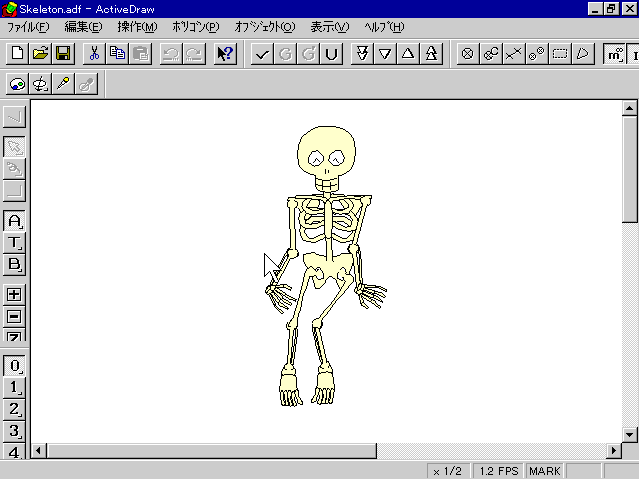Click the two small crossed-circles icon

(x=536, y=53)
